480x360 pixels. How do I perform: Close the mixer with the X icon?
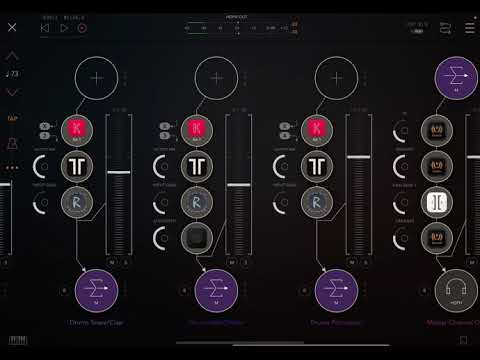(12, 27)
